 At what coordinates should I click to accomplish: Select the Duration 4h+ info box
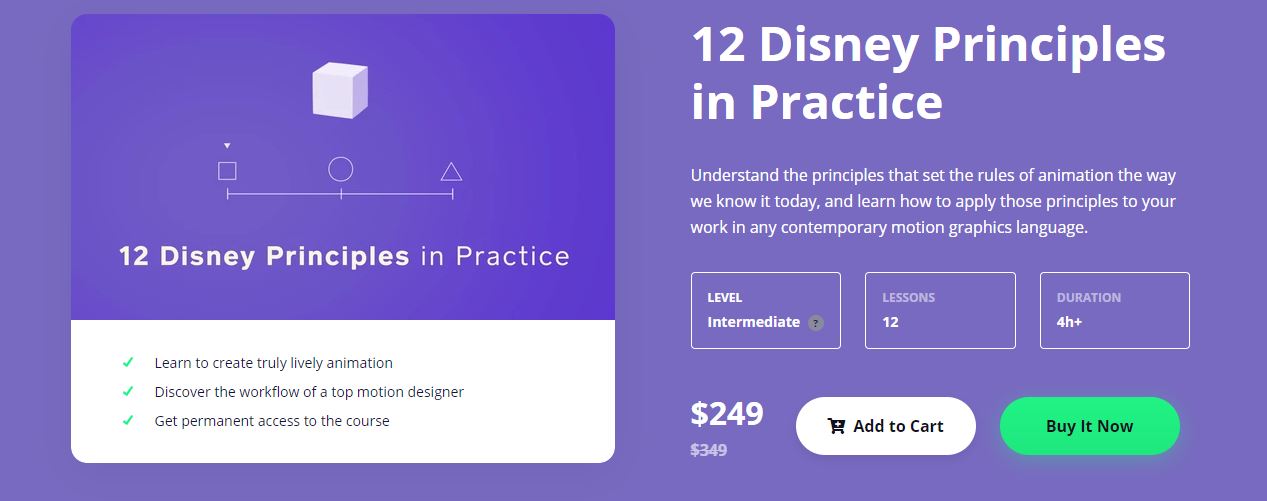pyautogui.click(x=1114, y=310)
